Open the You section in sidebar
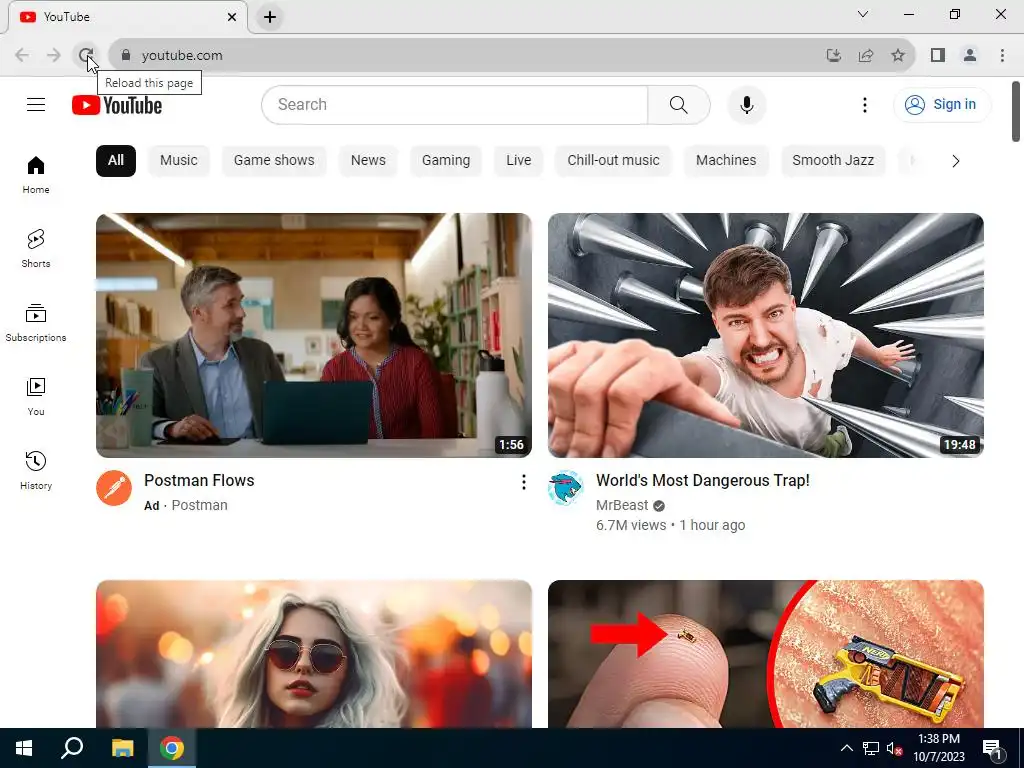 click(x=36, y=396)
